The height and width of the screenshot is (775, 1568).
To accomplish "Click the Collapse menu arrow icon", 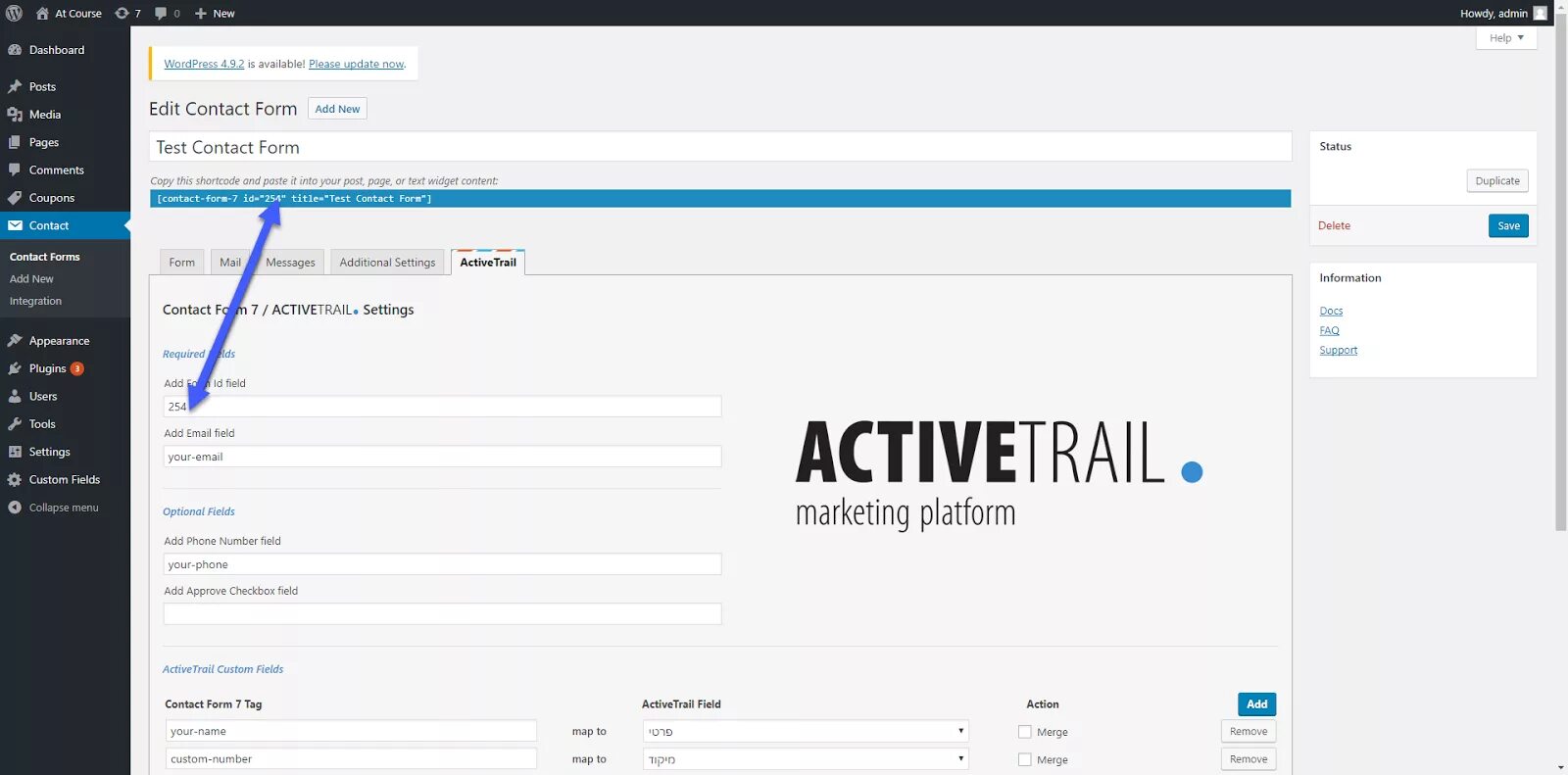I will pos(15,508).
